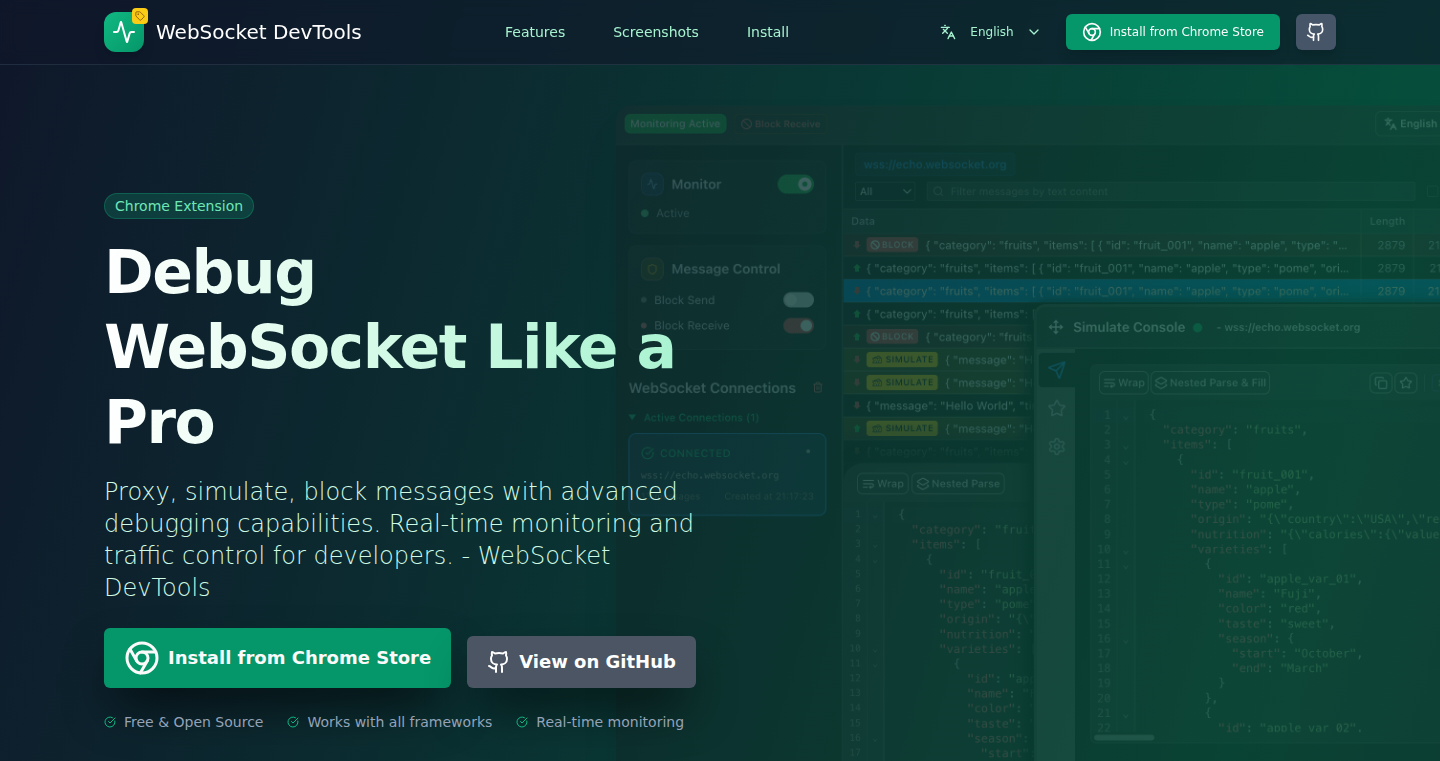The height and width of the screenshot is (761, 1440).
Task: Click trash icon beside WebSocket Connections
Action: click(x=817, y=388)
